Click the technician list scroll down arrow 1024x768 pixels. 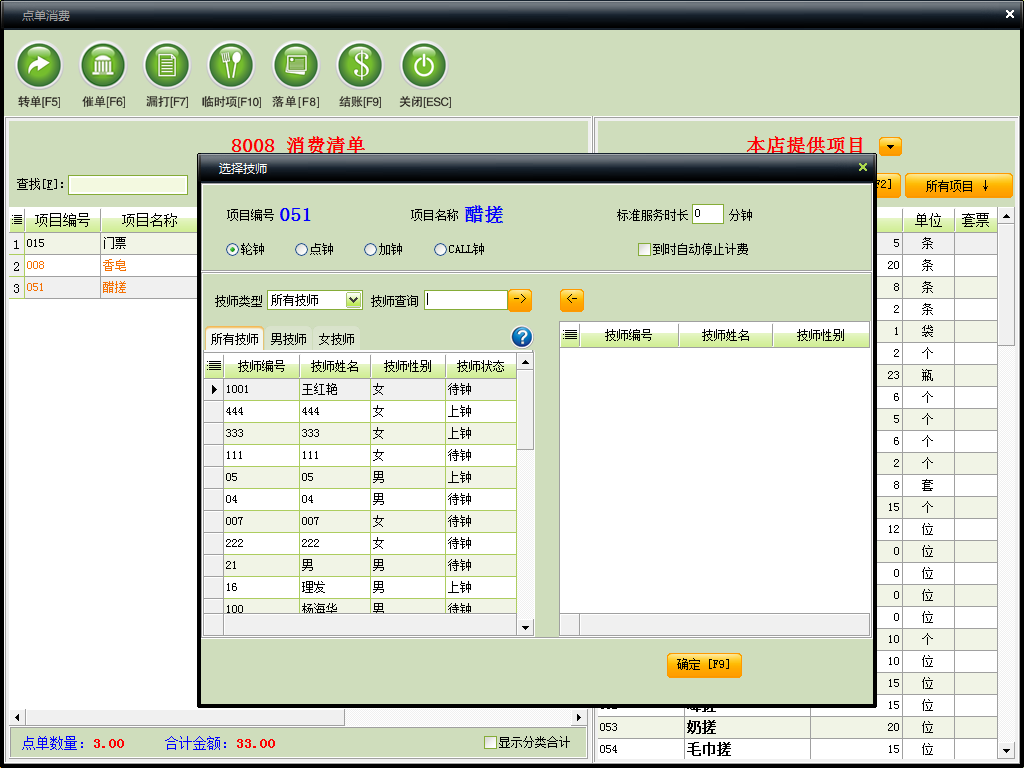pyautogui.click(x=525, y=628)
